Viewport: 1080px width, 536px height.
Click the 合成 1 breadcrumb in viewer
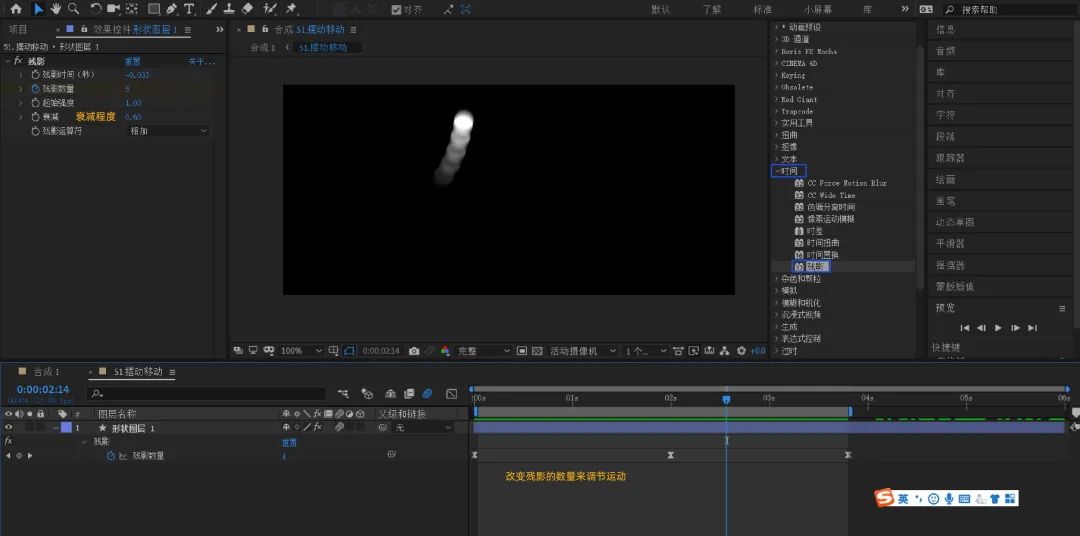pos(262,48)
